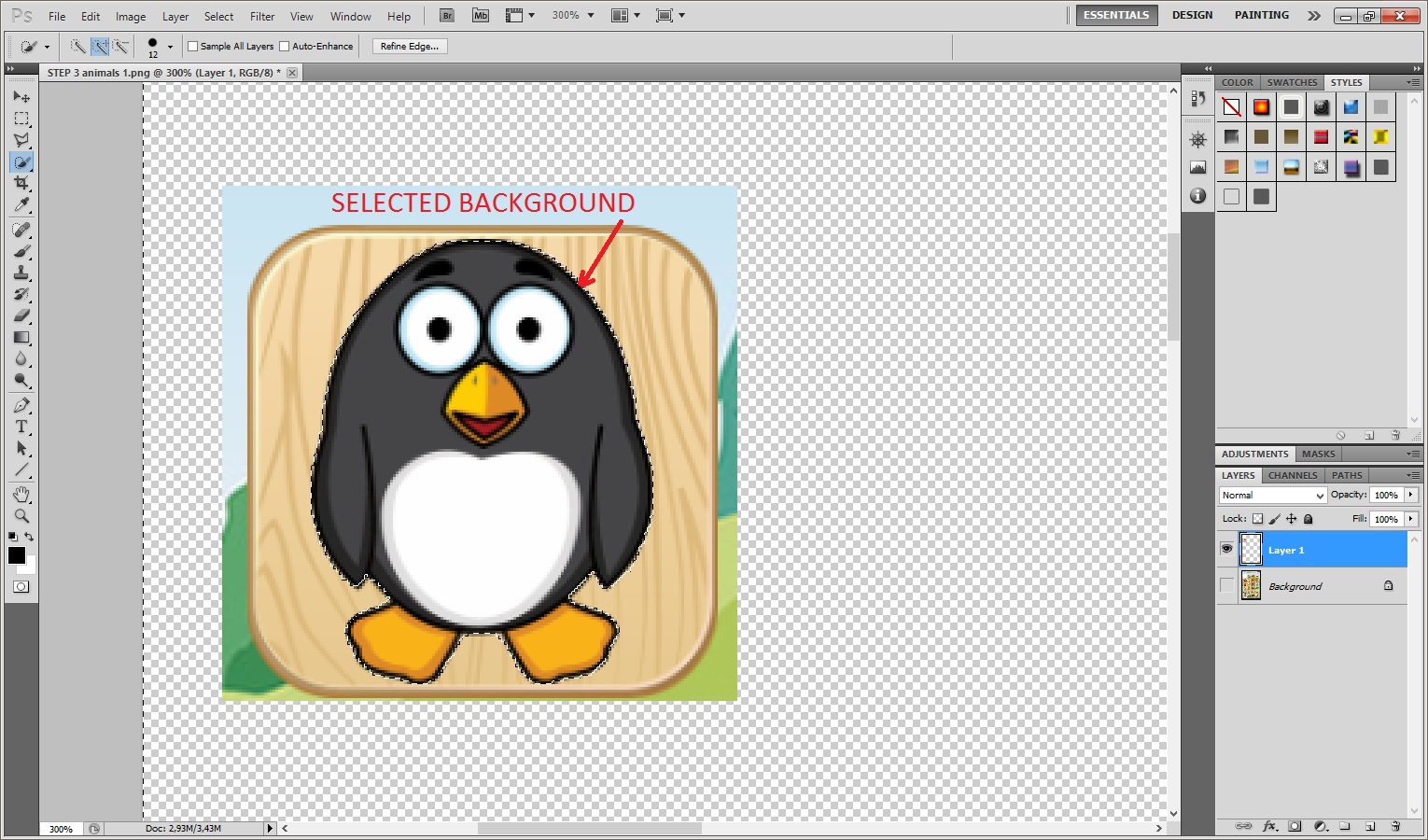1428x840 pixels.
Task: Click the Essentials workspace button
Action: [1116, 16]
